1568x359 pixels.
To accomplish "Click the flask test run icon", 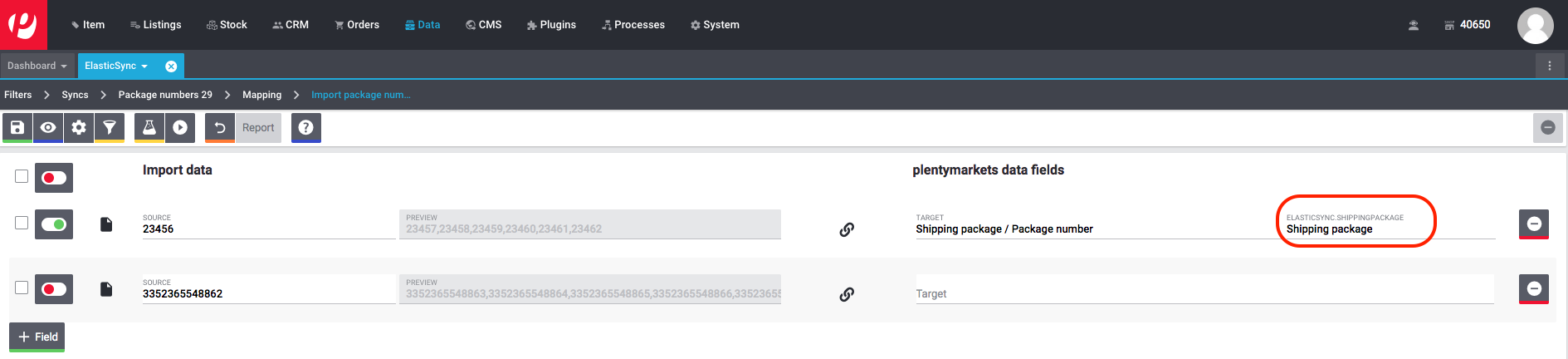I will pos(149,128).
